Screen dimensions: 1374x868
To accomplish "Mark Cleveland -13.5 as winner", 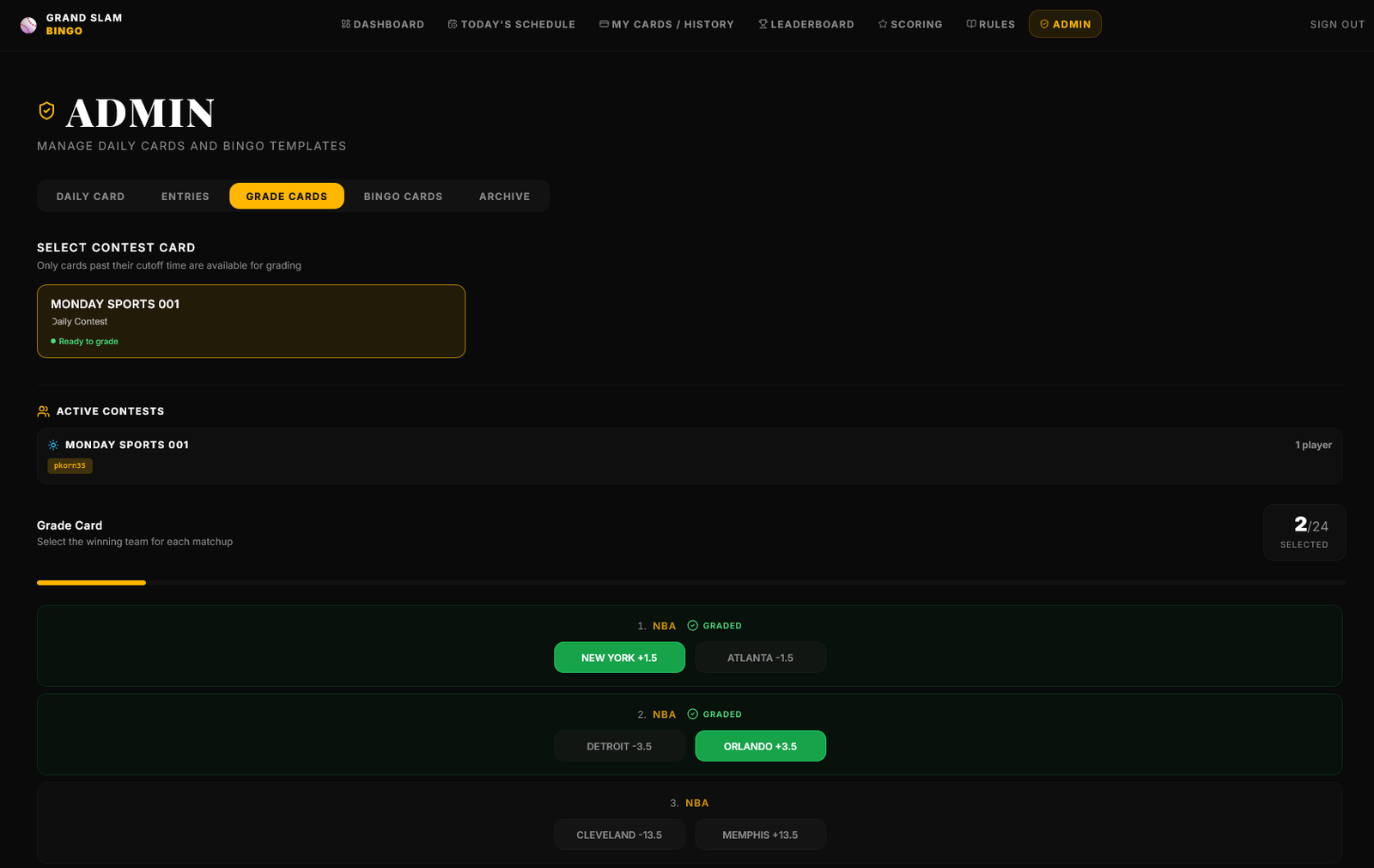I will point(619,835).
